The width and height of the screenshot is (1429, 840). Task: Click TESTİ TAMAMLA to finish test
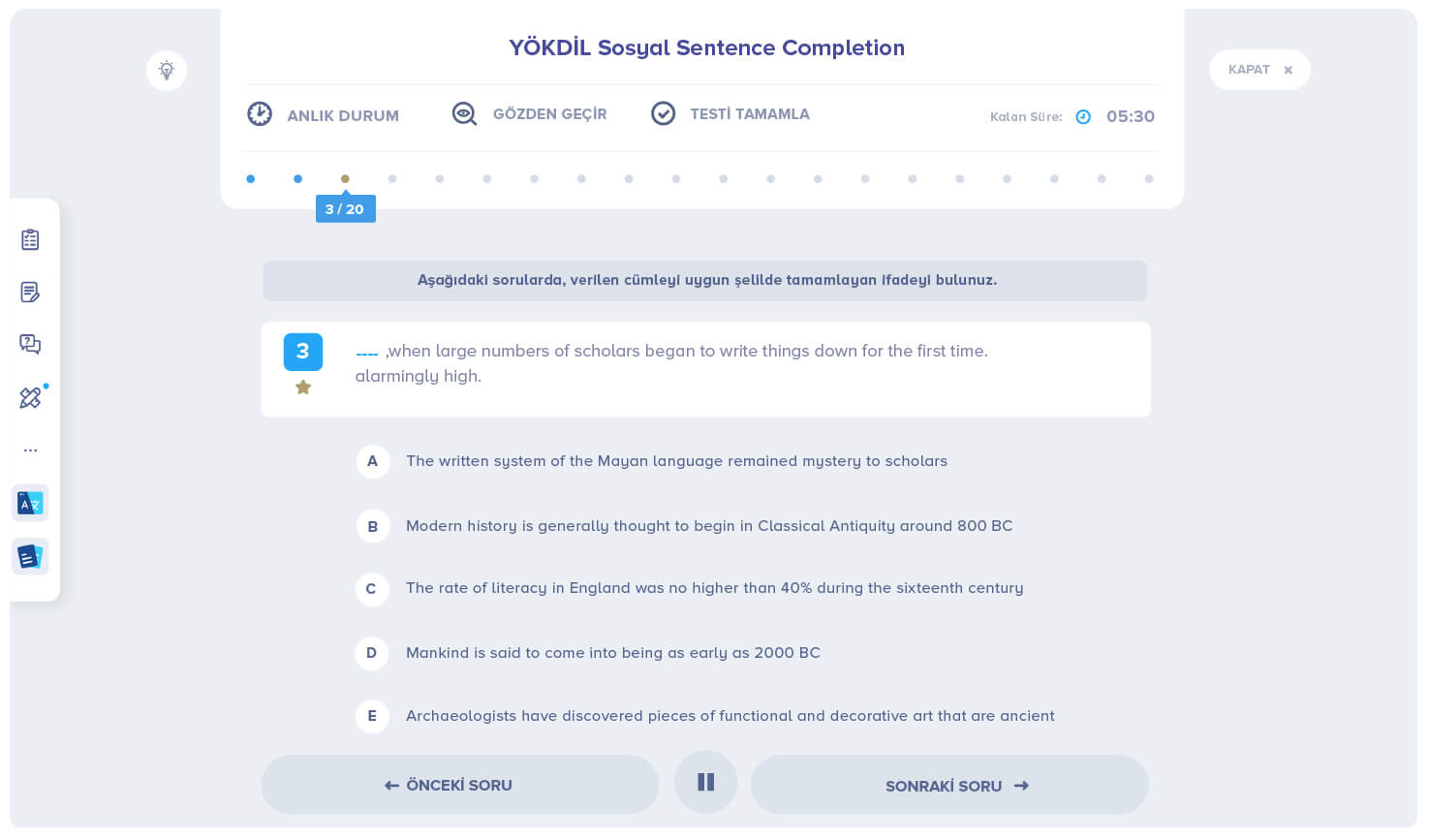pyautogui.click(x=730, y=114)
